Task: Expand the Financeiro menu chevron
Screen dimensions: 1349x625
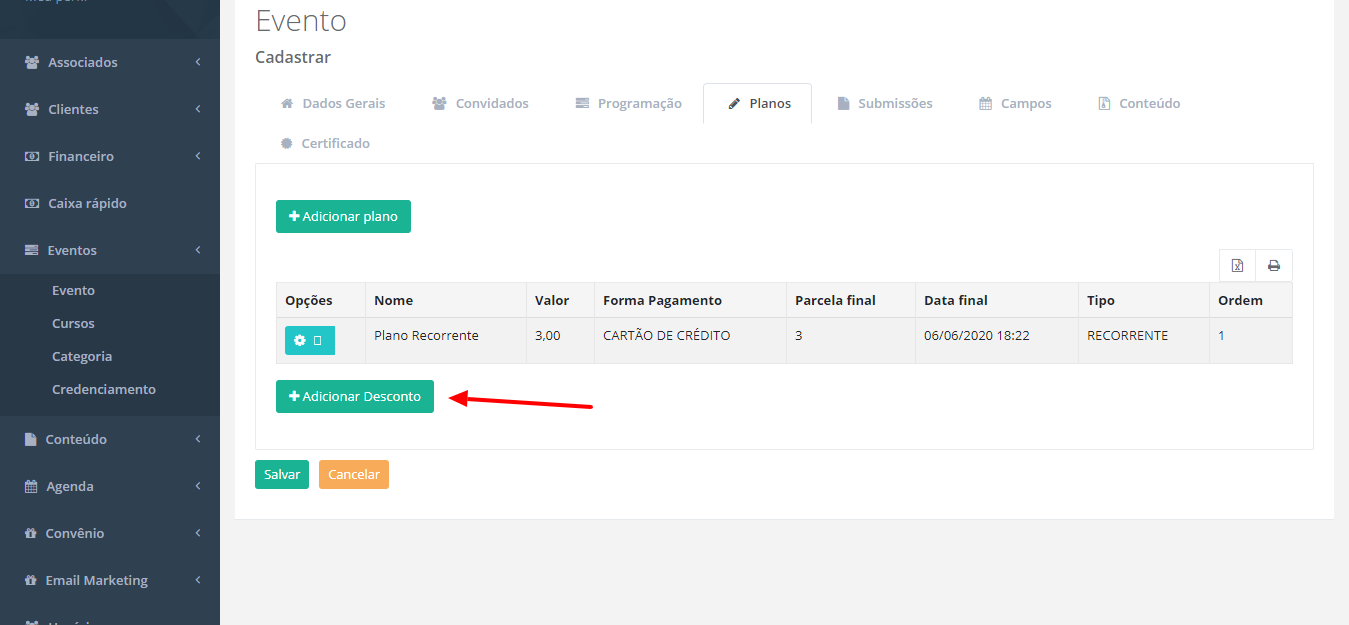Action: pos(198,156)
